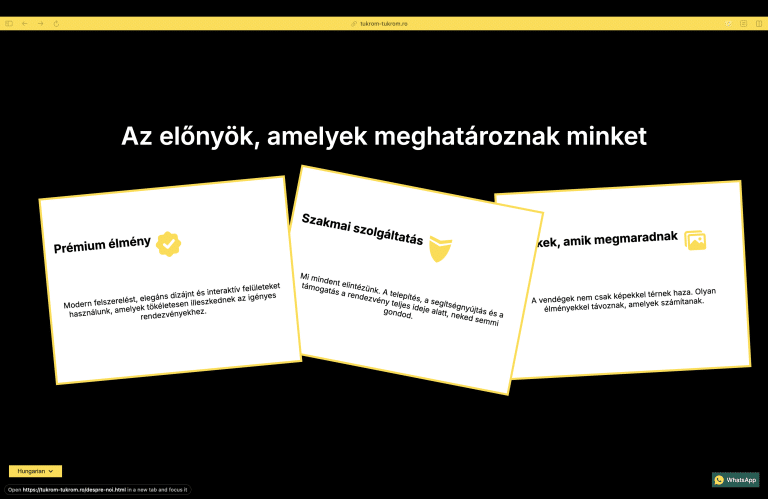Open the WhatsApp chat button
This screenshot has width=768, height=499.
pyautogui.click(x=736, y=480)
